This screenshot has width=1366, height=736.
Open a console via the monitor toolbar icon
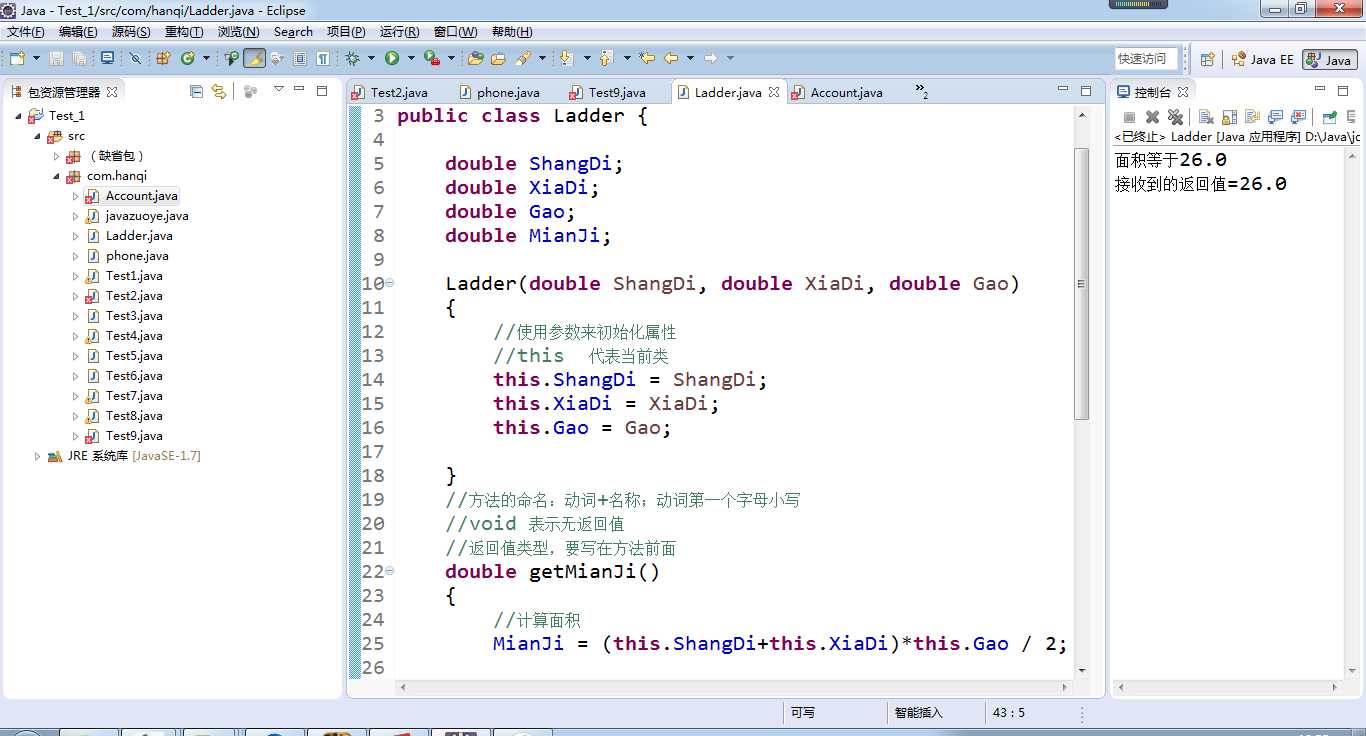pyautogui.click(x=107, y=58)
